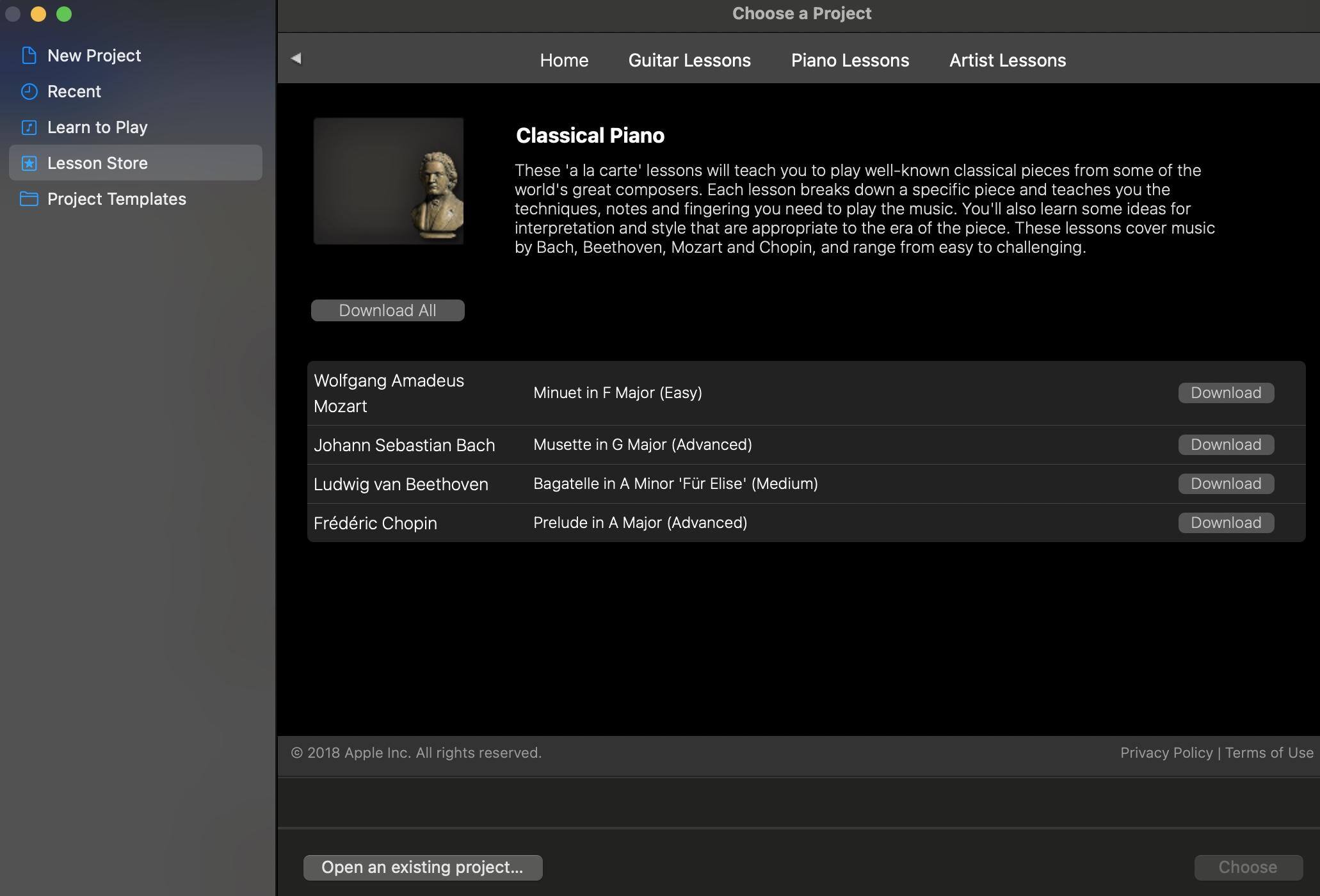The height and width of the screenshot is (896, 1320).
Task: Open the Artist Lessons tab
Action: 1007,60
